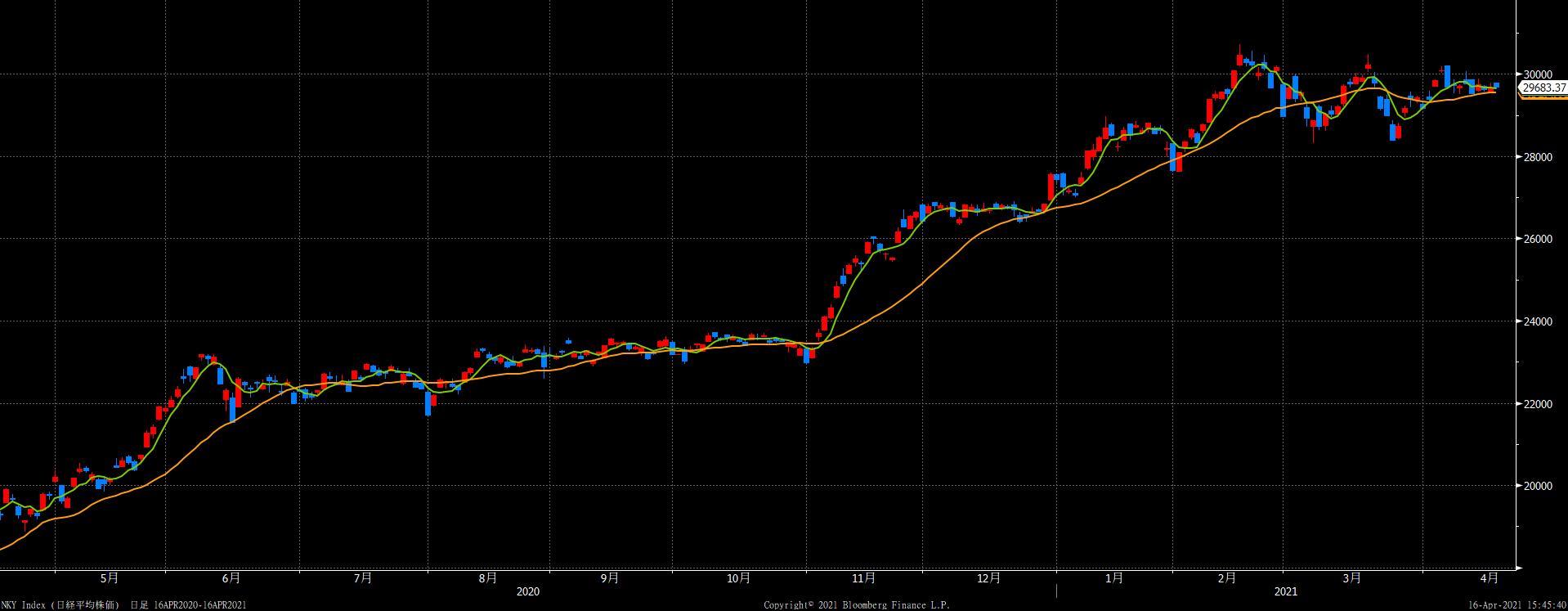Select the 1月 label on time axis
Viewport: 1568px width, 611px height.
1113,578
